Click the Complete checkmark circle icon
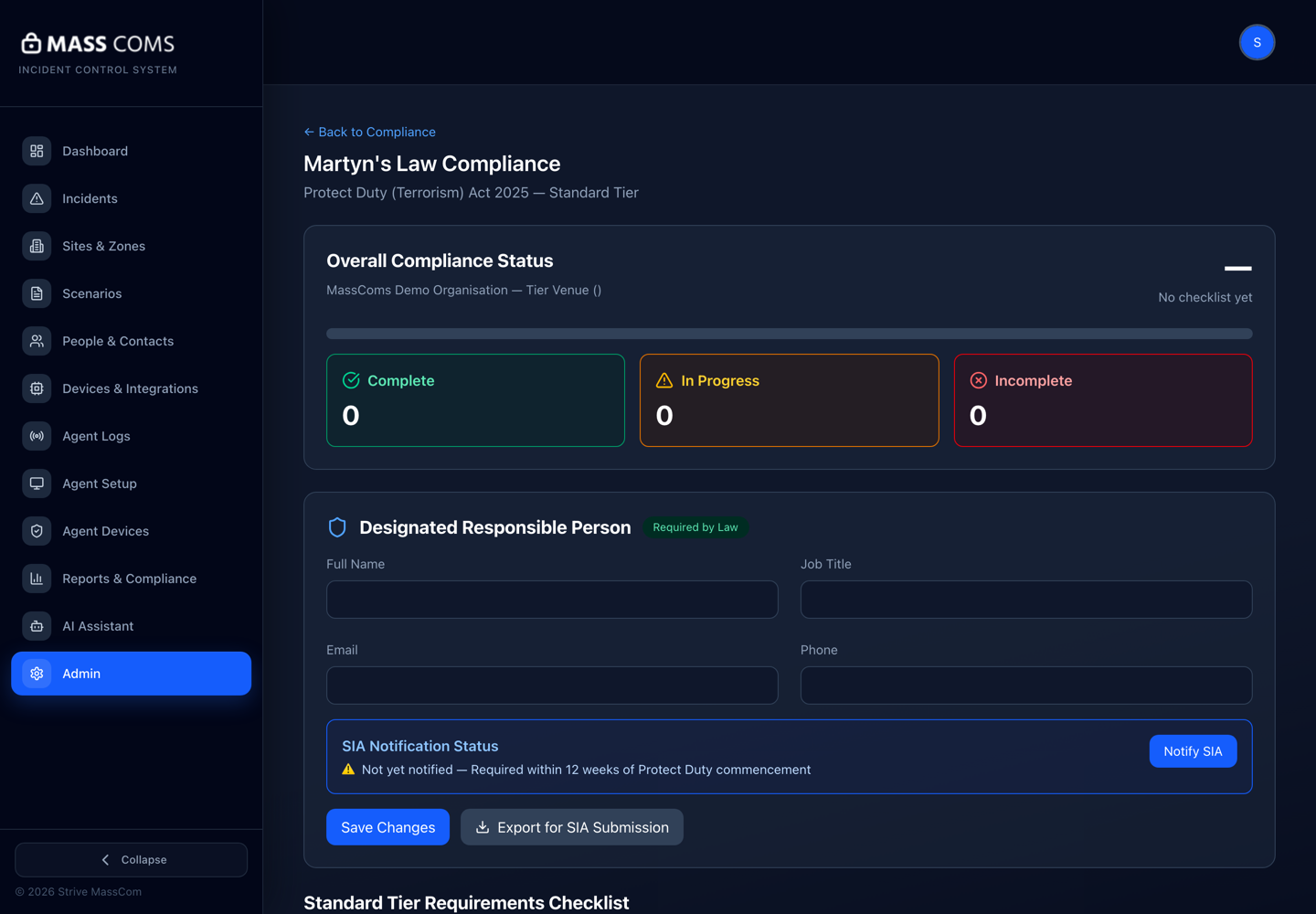This screenshot has height=914, width=1316. [351, 380]
